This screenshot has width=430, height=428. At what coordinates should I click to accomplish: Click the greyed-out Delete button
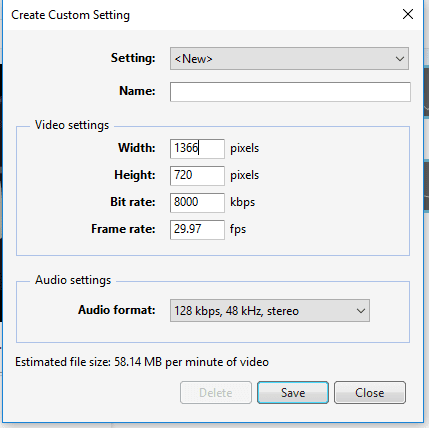[216, 393]
